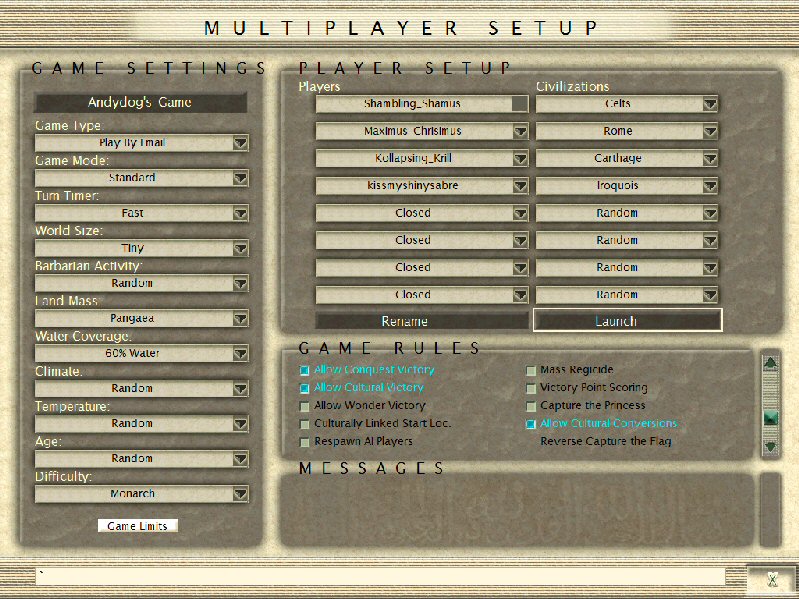The width and height of the screenshot is (799, 599).
Task: Click the small square beside Shambling_Shamus
Action: 519,104
